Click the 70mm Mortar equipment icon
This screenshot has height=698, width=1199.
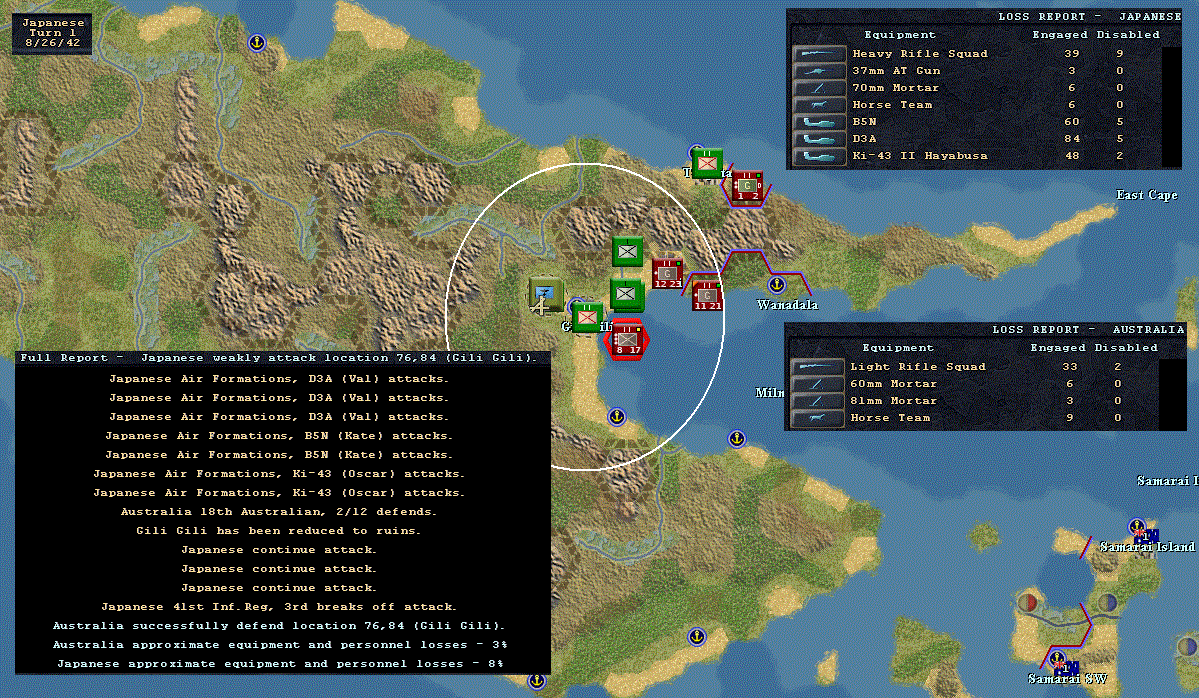(819, 88)
